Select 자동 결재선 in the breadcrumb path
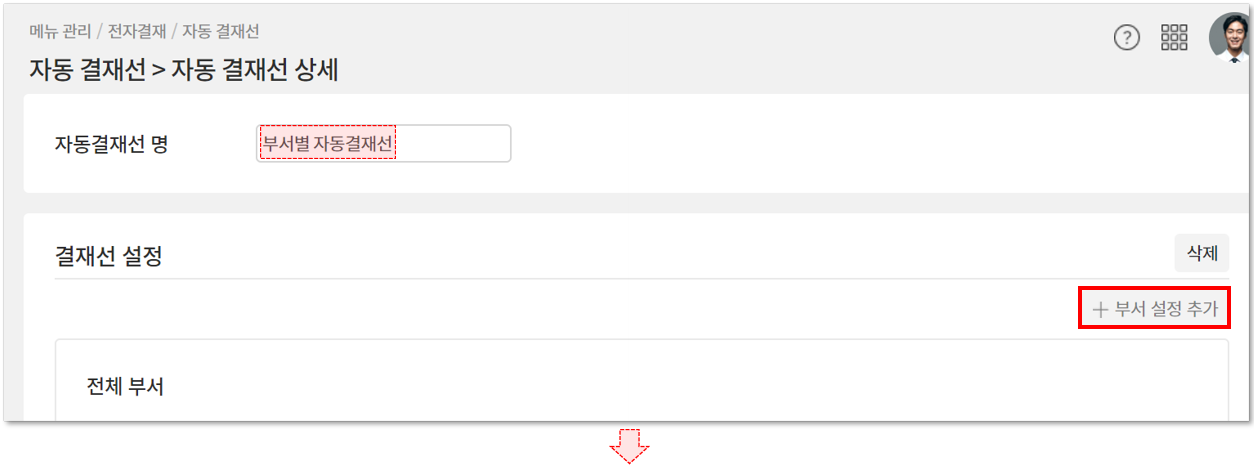This screenshot has height=468, width=1254. [x=221, y=32]
